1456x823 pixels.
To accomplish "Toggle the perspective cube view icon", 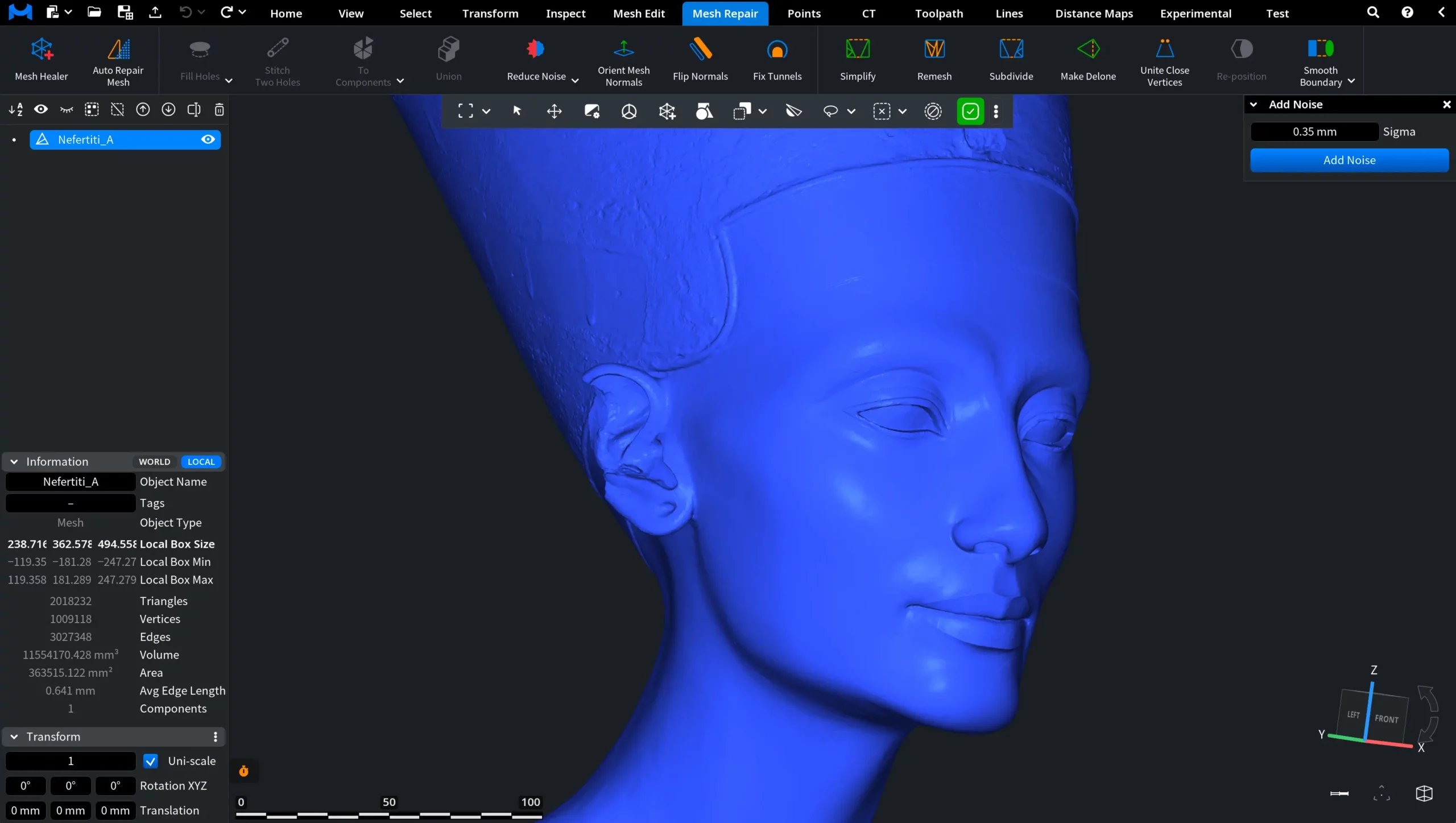I will tap(1424, 793).
